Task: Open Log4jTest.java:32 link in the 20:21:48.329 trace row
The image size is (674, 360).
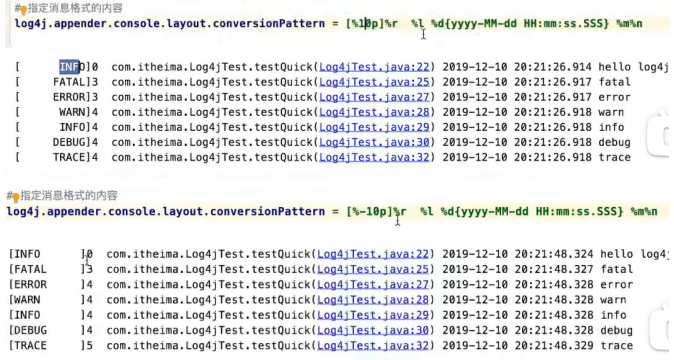Action: 373,345
